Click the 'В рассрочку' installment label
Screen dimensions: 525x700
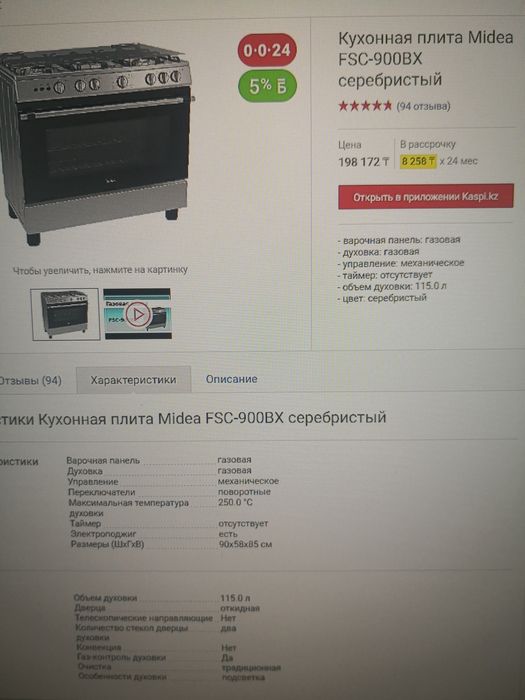428,144
